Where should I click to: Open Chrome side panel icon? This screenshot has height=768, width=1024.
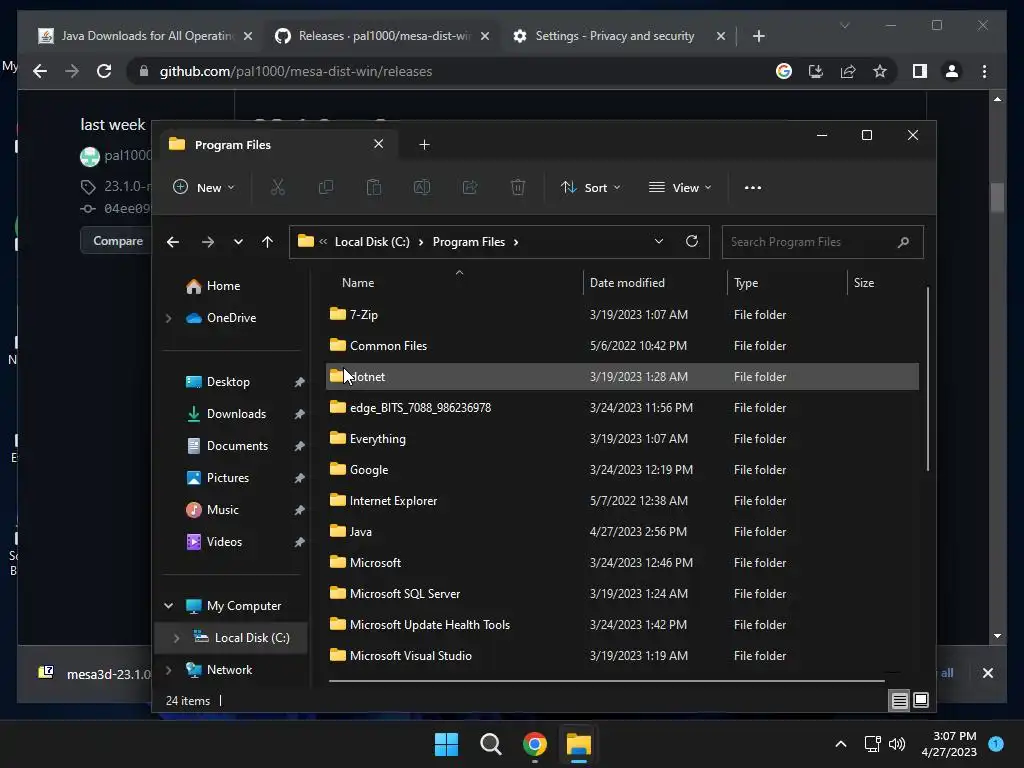[x=920, y=71]
